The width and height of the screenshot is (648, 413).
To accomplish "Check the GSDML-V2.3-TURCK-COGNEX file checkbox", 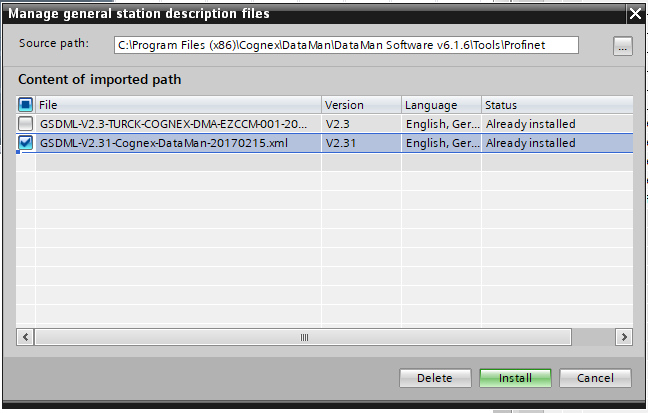I will click(26, 124).
